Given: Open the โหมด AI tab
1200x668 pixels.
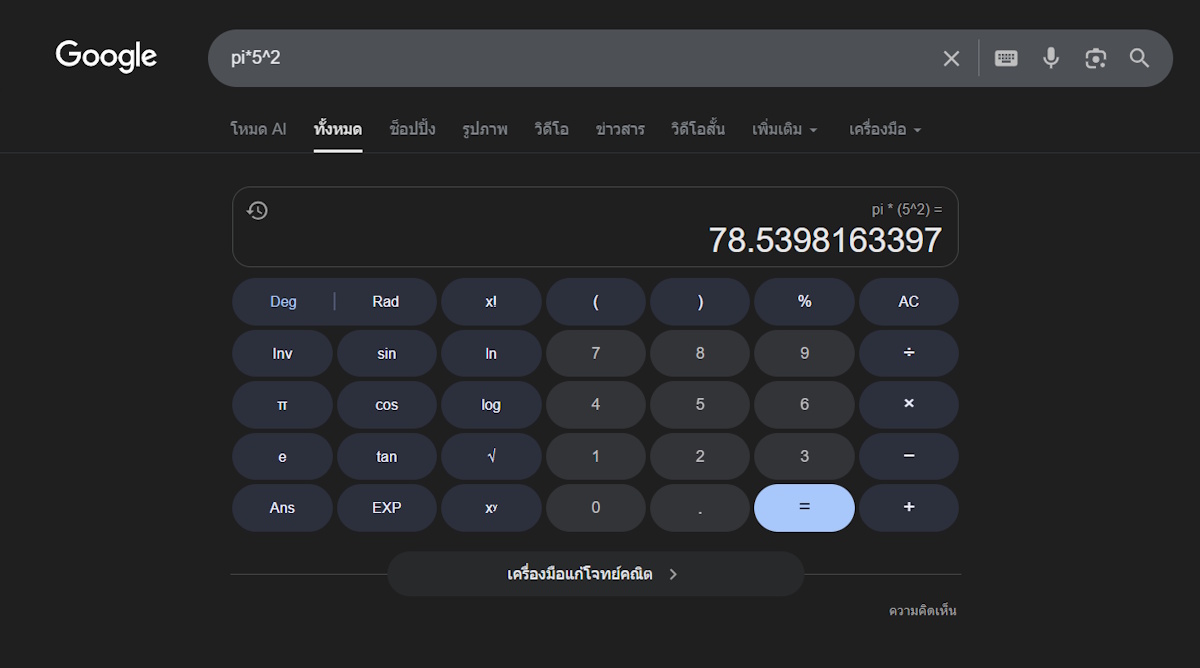Looking at the screenshot, I should click(258, 130).
